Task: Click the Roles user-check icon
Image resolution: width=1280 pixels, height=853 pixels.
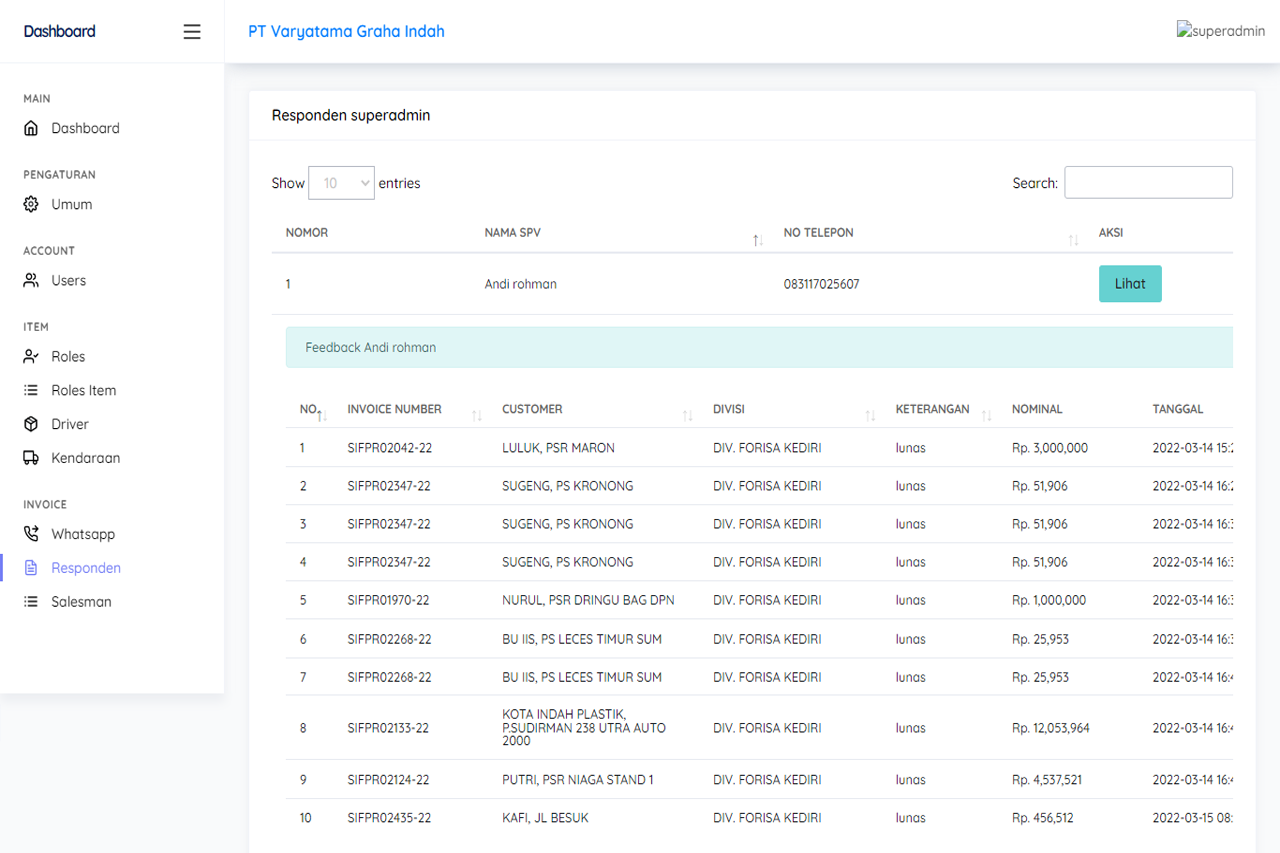Action: (x=31, y=356)
